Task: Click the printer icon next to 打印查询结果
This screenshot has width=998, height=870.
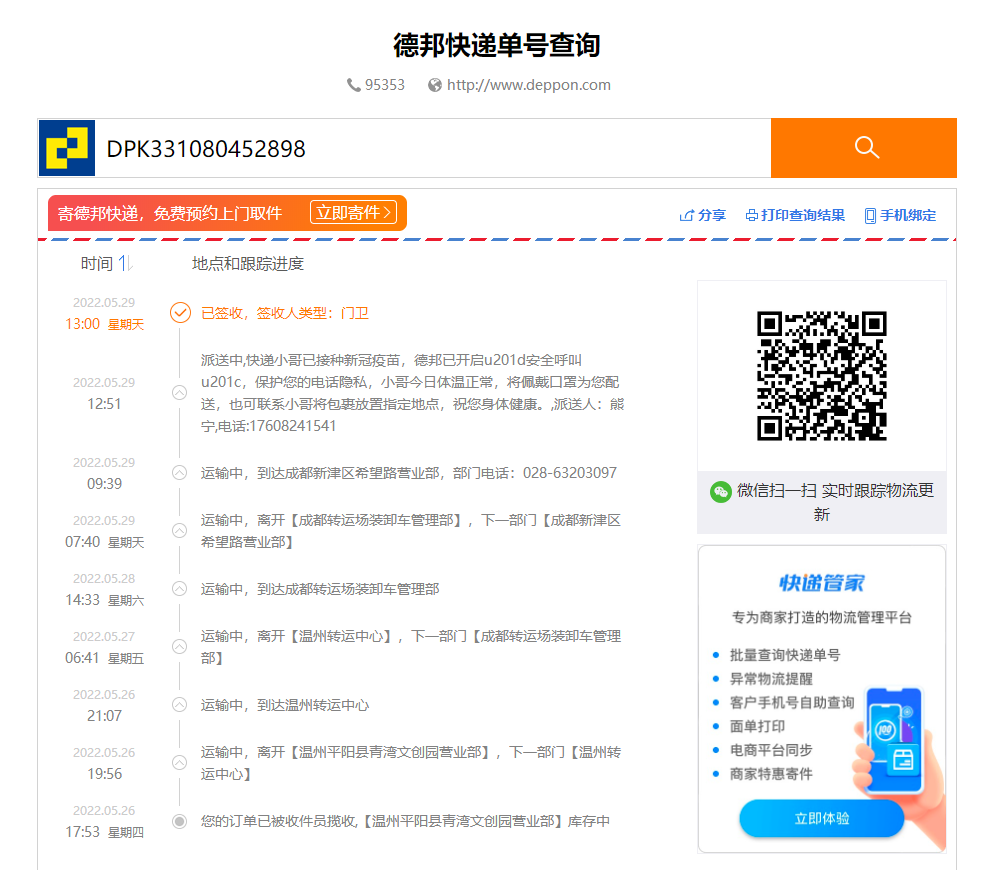Action: [752, 216]
